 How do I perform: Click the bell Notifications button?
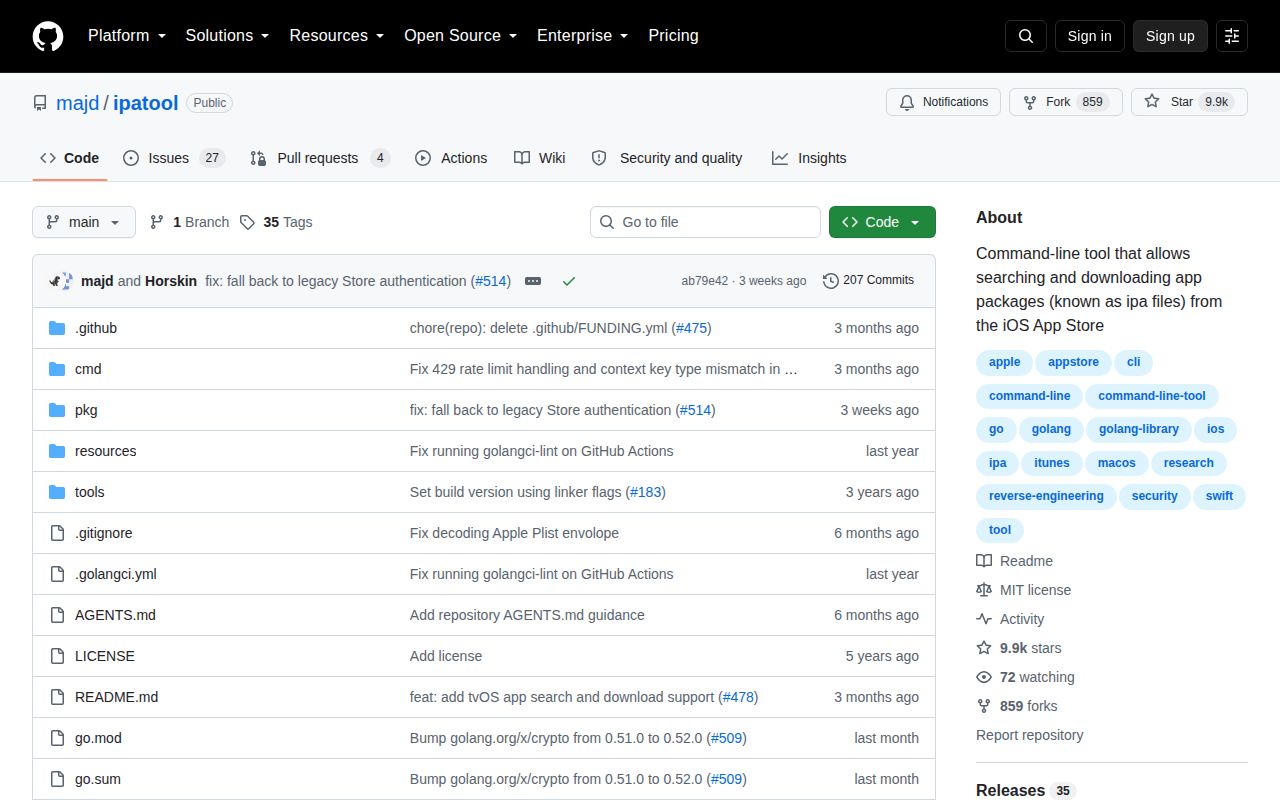click(943, 102)
